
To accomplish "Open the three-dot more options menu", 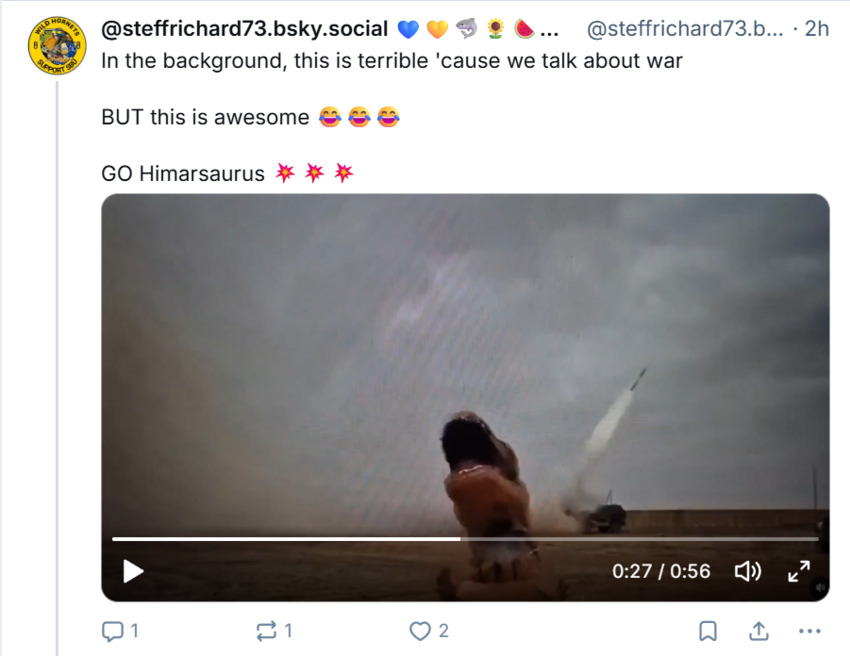I will [x=810, y=631].
